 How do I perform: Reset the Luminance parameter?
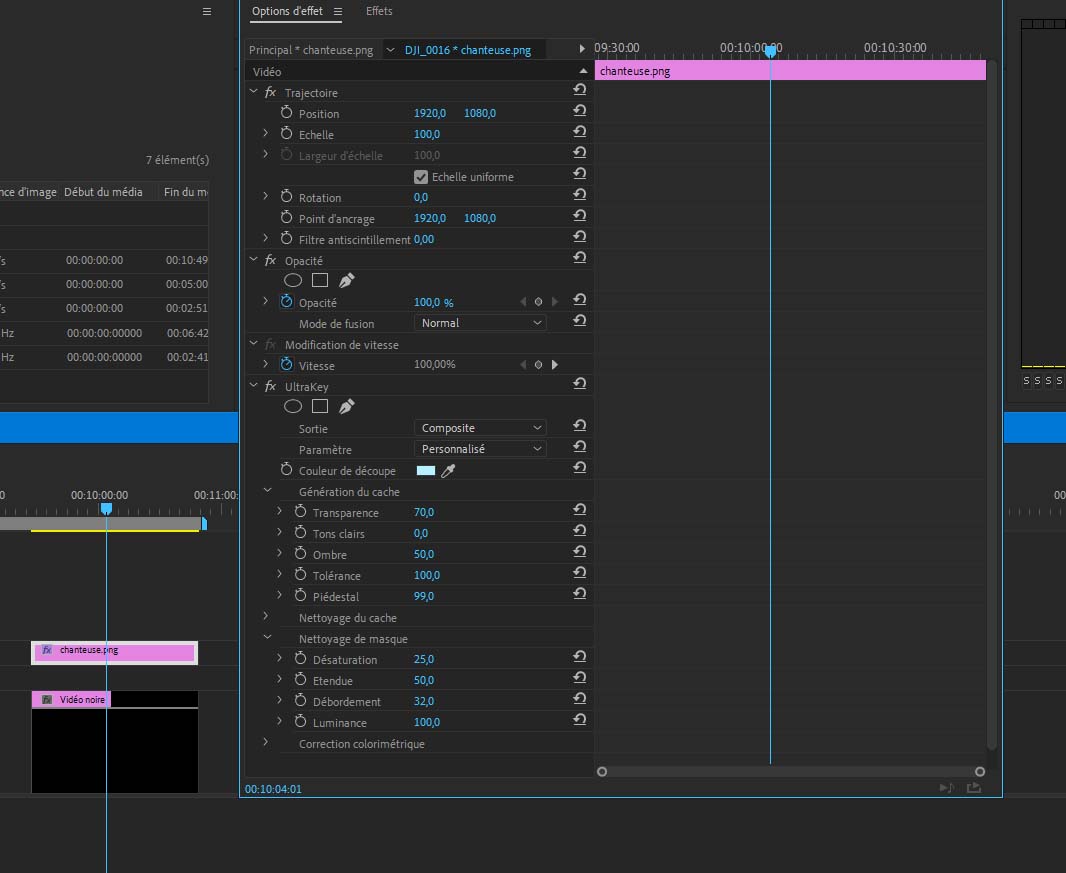[x=579, y=720]
